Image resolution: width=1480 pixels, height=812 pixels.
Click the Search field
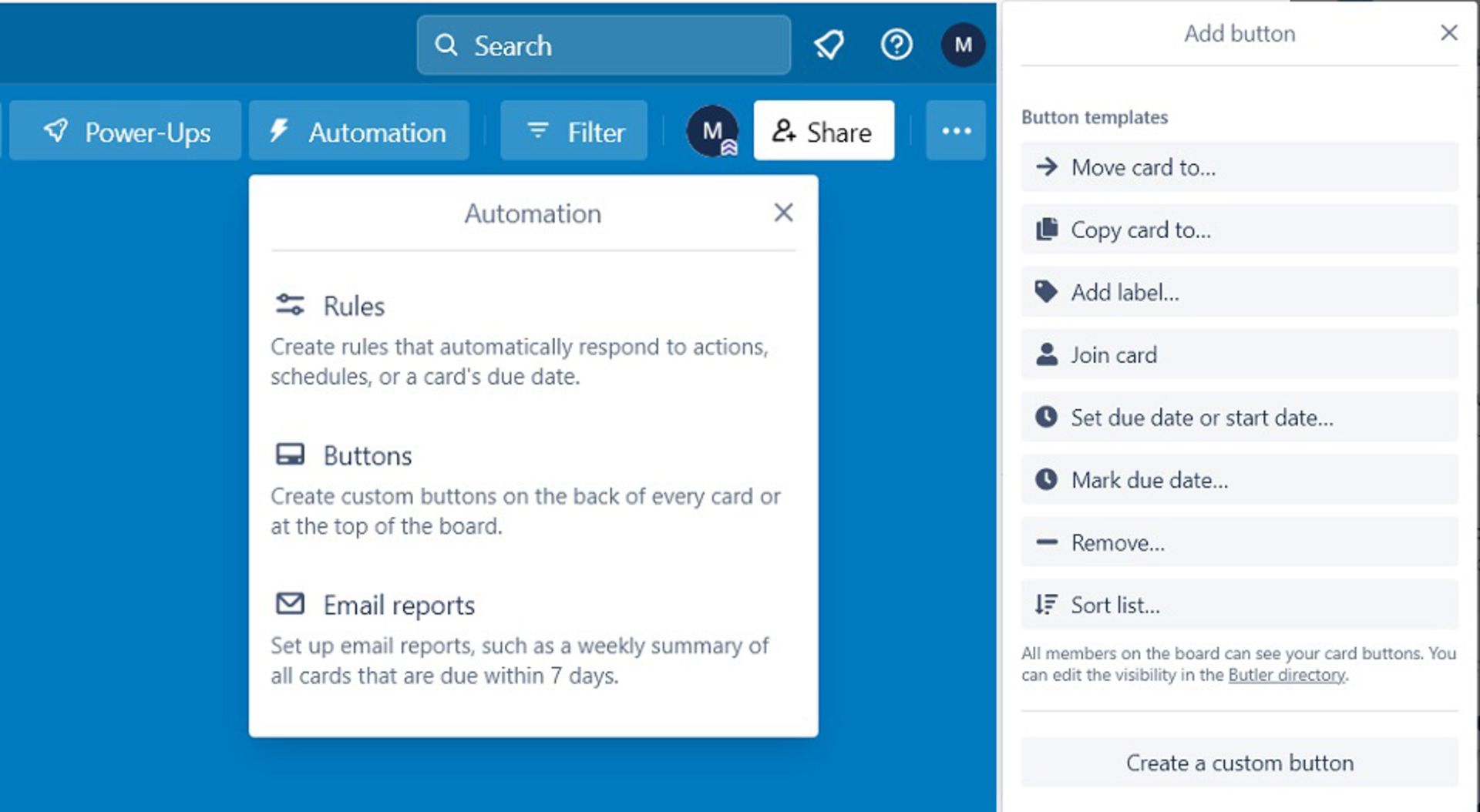tap(604, 45)
